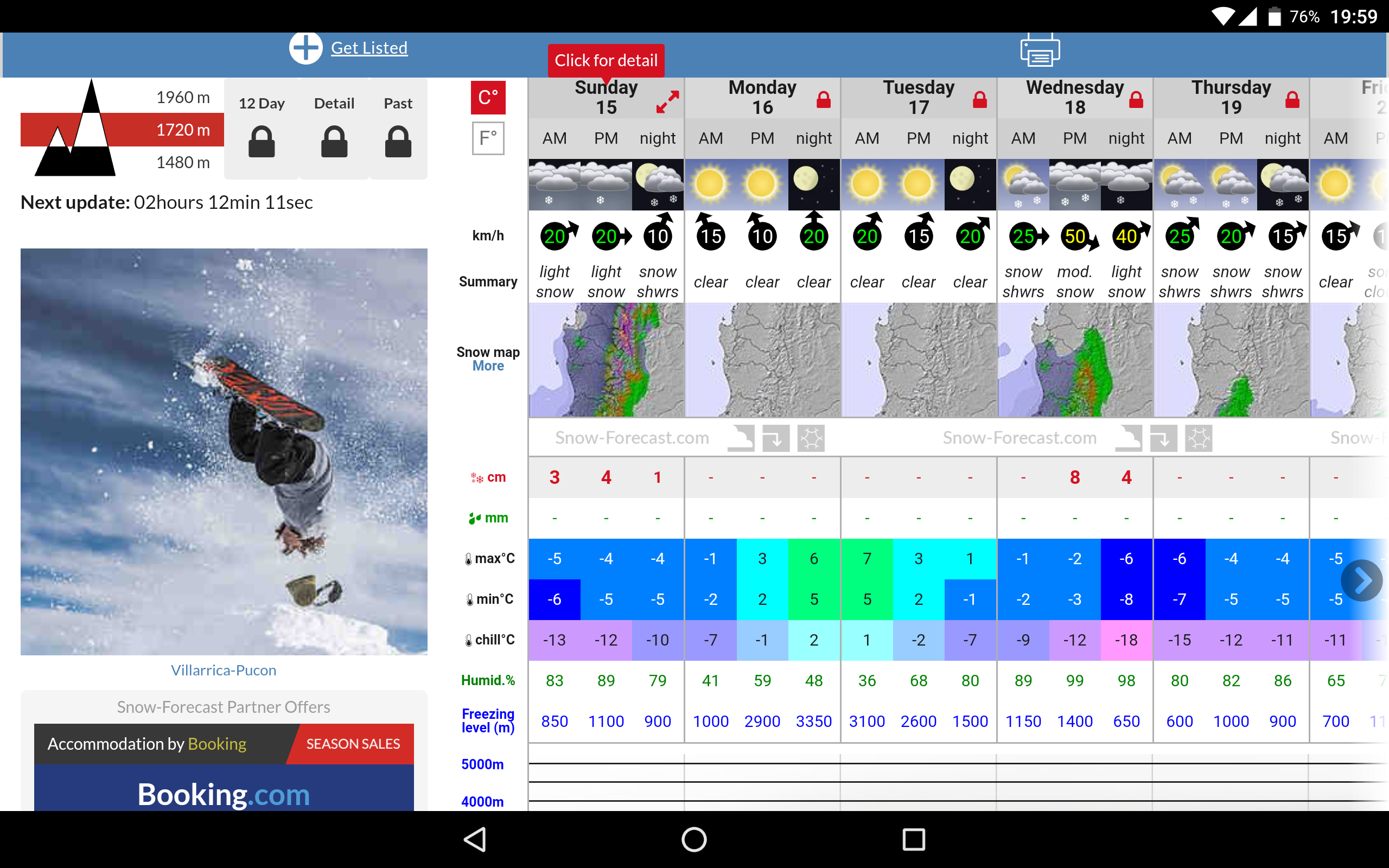The width and height of the screenshot is (1389, 868).
Task: Click the lock under the 12 Day tab
Action: 262,141
